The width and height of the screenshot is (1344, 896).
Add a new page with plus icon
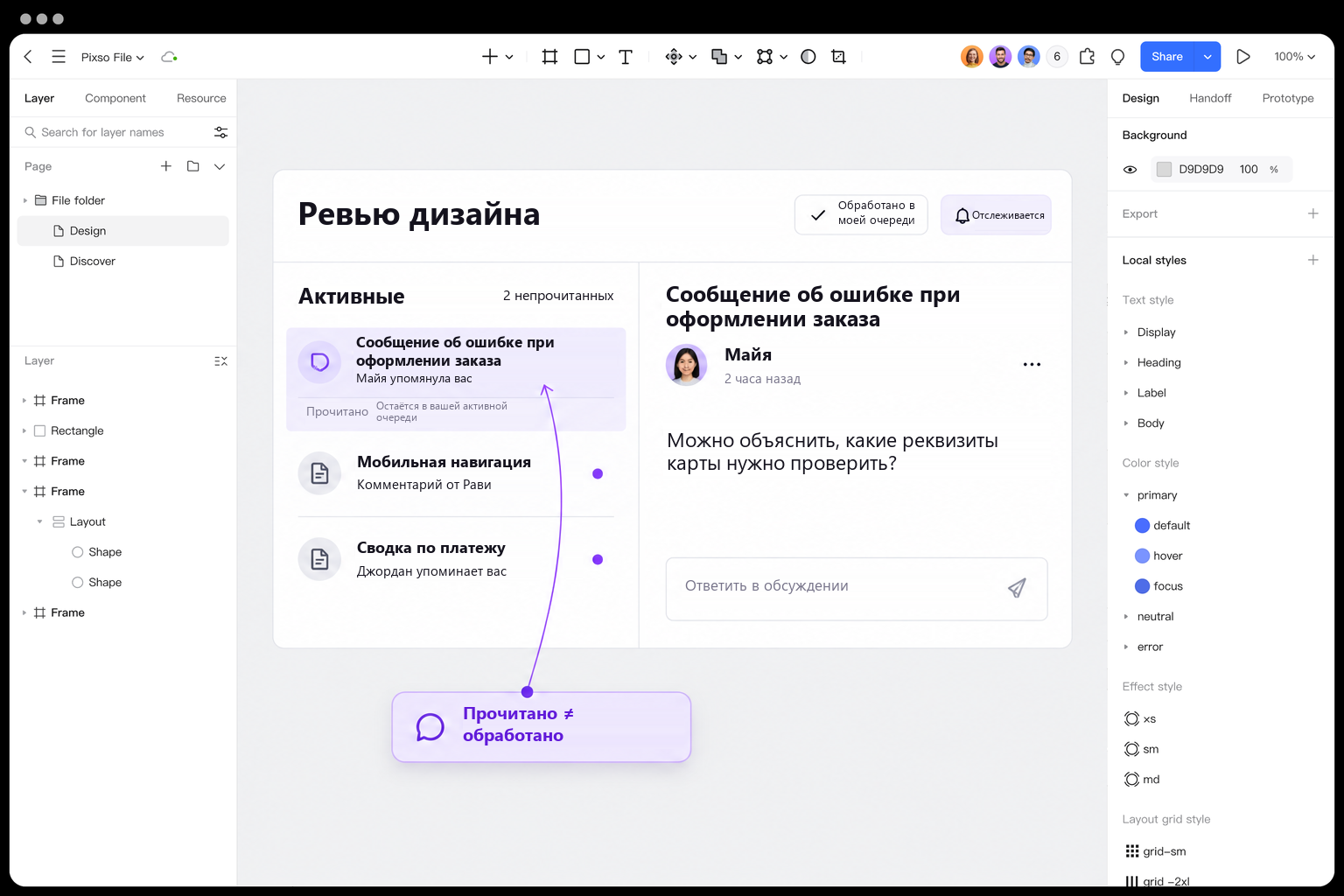click(x=166, y=166)
